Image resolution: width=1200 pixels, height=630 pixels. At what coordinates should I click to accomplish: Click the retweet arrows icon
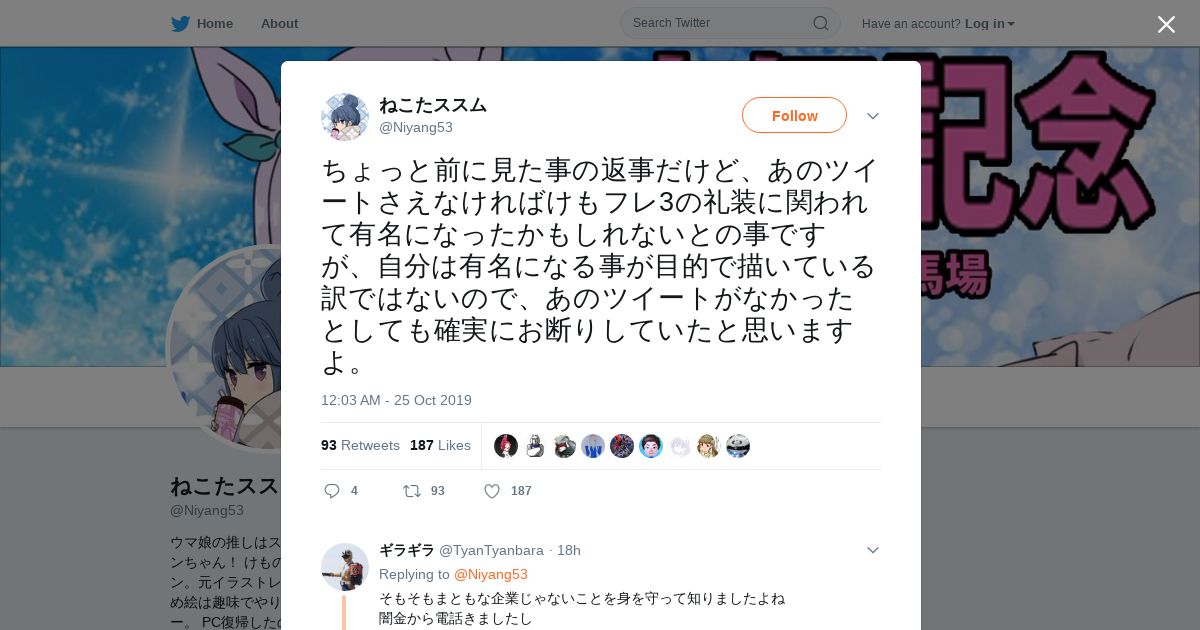tap(411, 491)
